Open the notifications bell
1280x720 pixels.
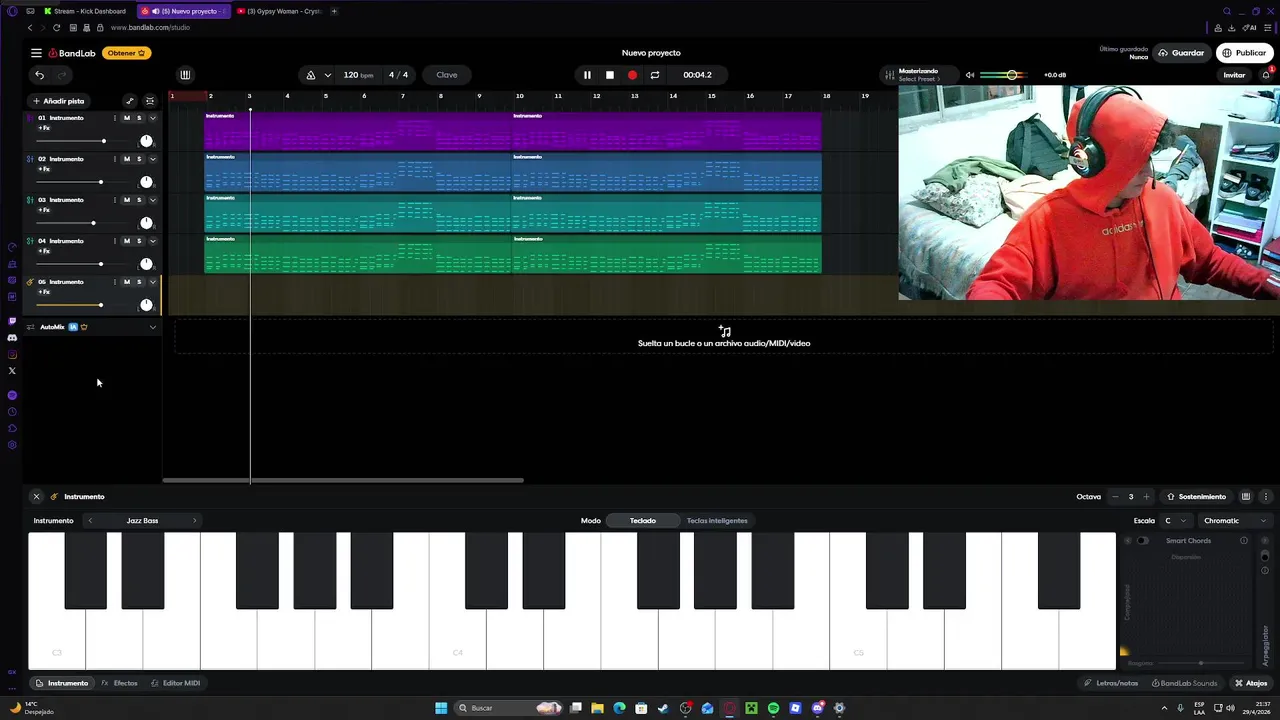click(x=1266, y=75)
